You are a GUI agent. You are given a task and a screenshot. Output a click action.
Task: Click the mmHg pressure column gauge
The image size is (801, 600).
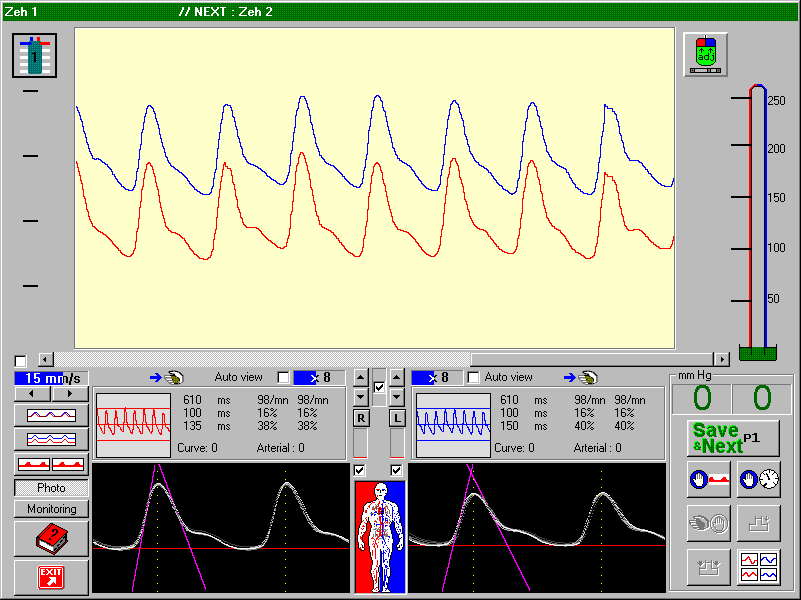click(x=758, y=222)
